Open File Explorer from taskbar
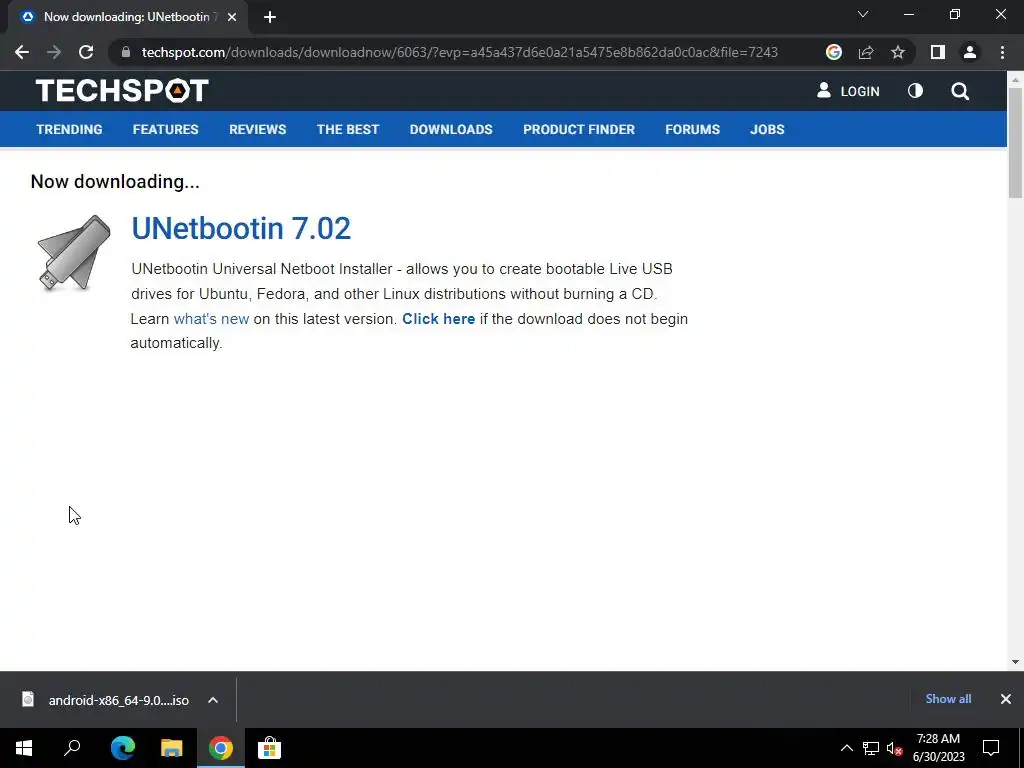 pyautogui.click(x=171, y=748)
